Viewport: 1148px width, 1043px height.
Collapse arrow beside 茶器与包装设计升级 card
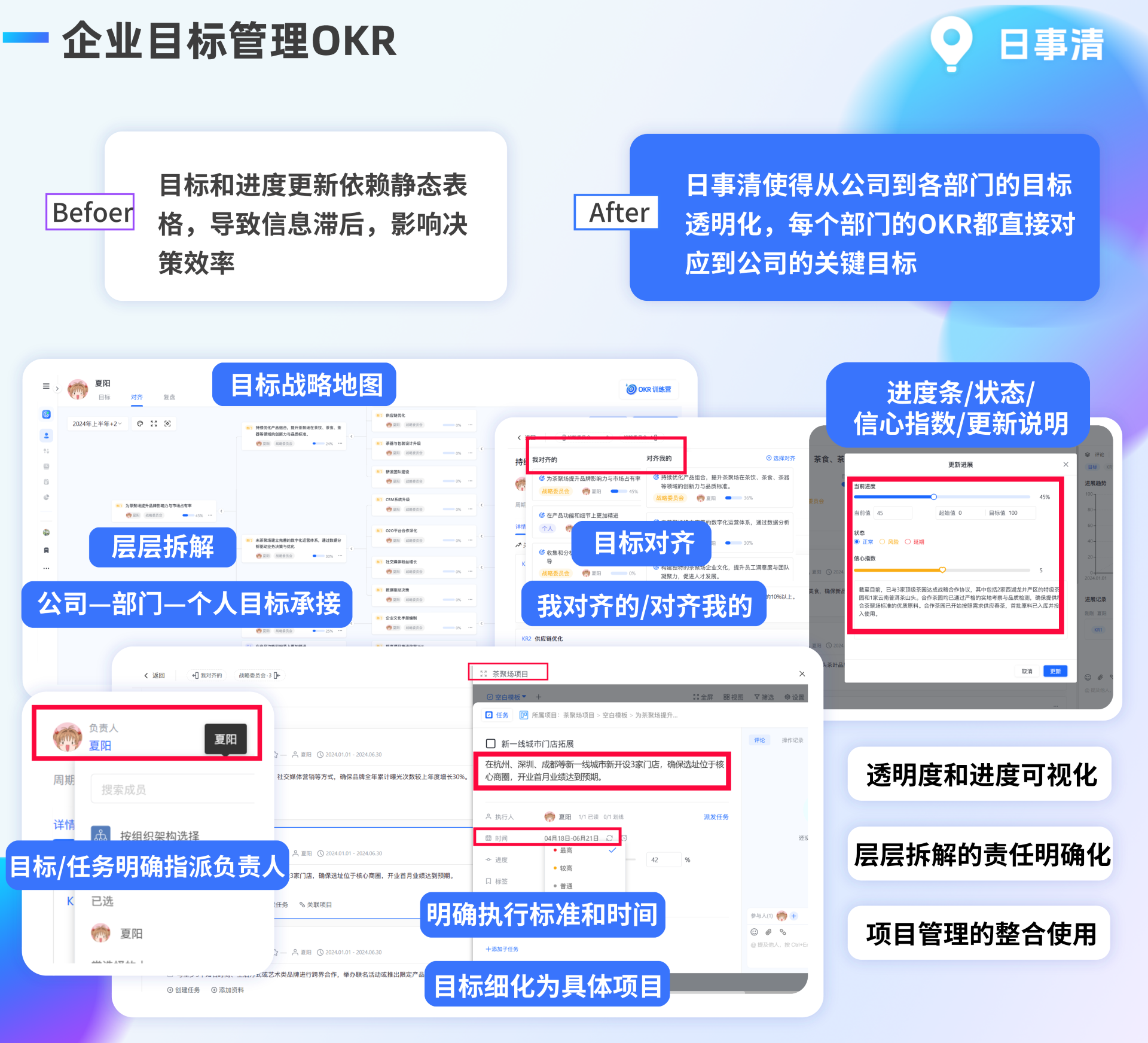coord(481,448)
